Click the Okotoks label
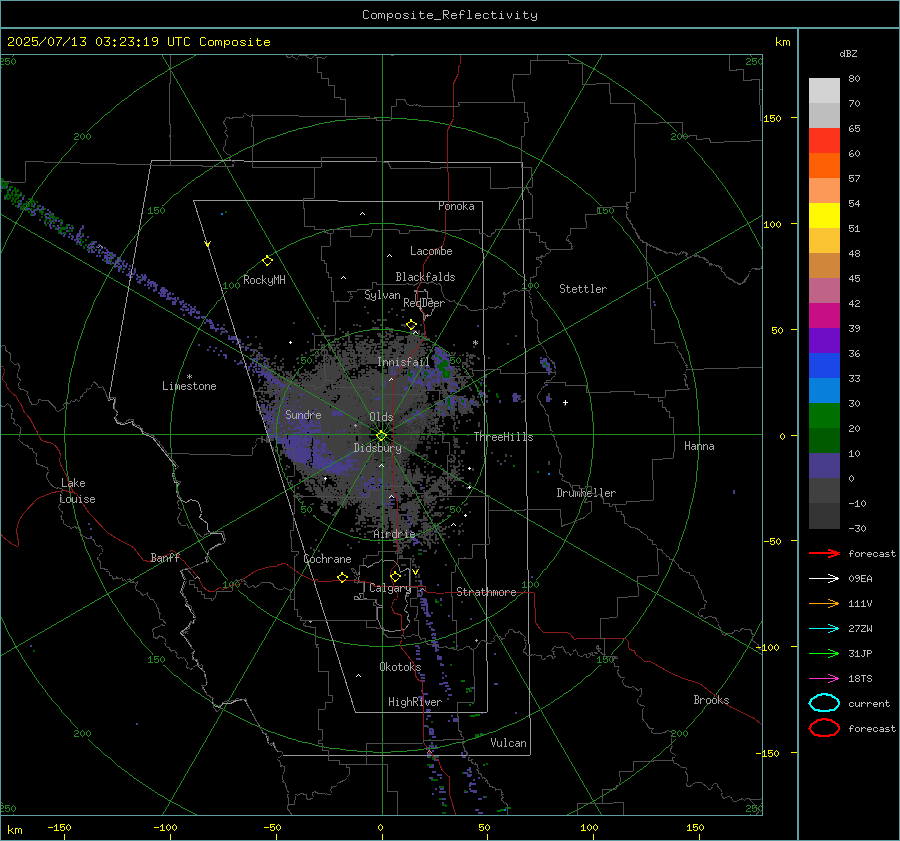 400,666
